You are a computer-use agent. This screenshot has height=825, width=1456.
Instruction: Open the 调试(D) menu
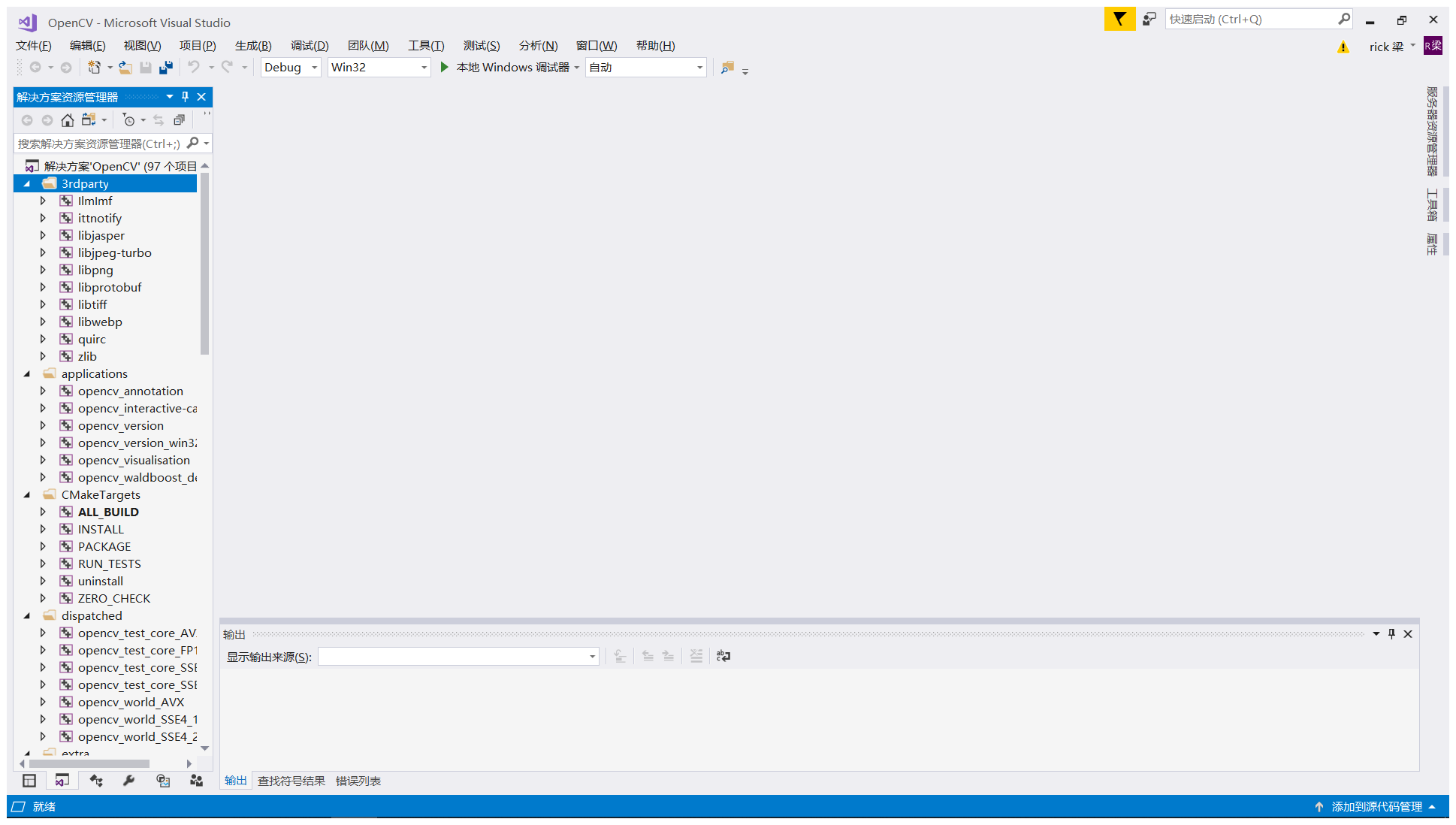coord(310,46)
